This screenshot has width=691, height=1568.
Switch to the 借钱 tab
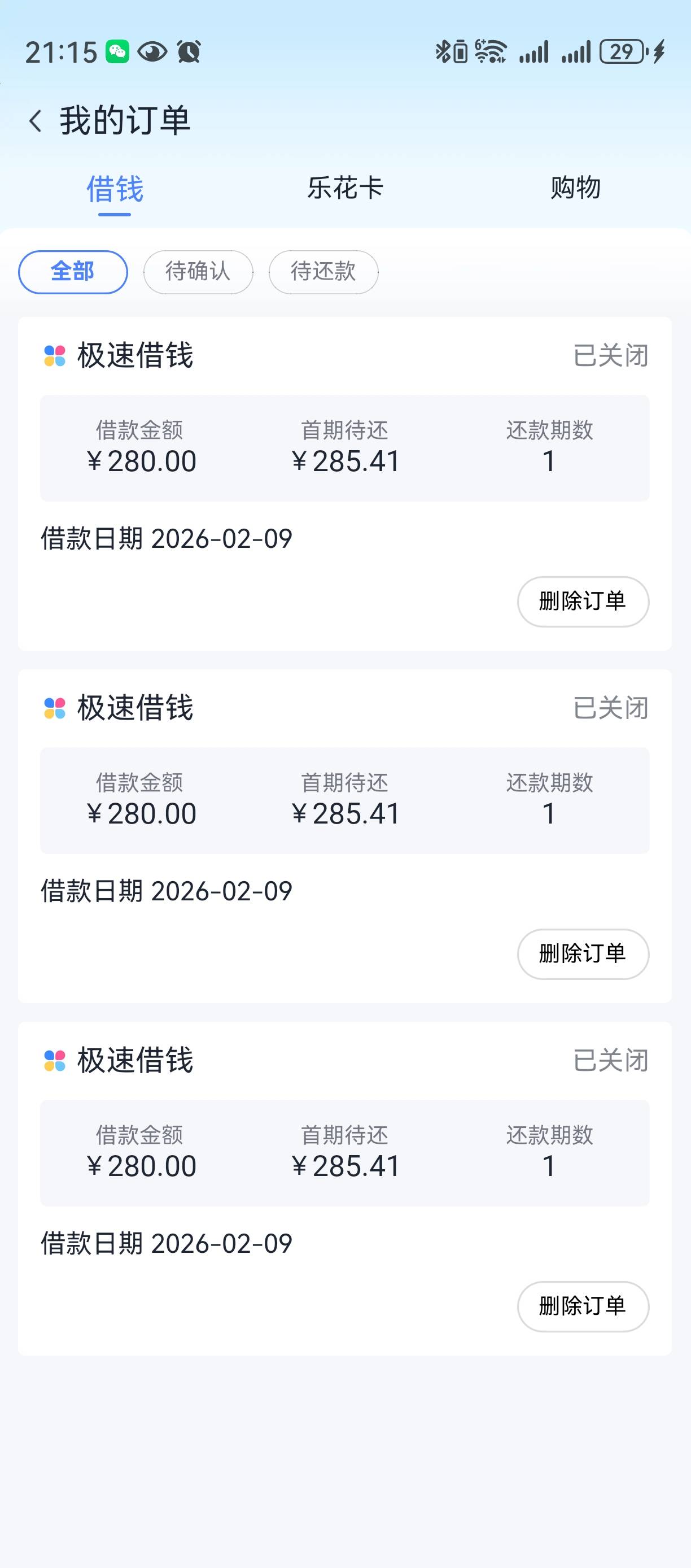point(115,188)
